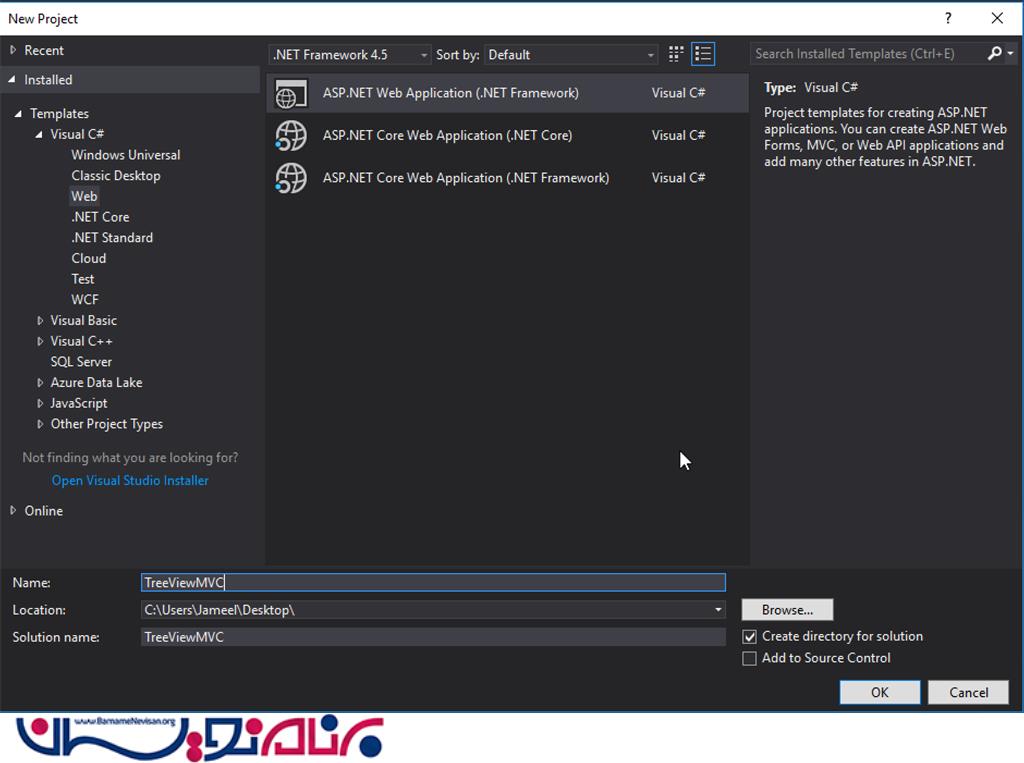
Task: Open search options dropdown arrow
Action: (x=1010, y=54)
